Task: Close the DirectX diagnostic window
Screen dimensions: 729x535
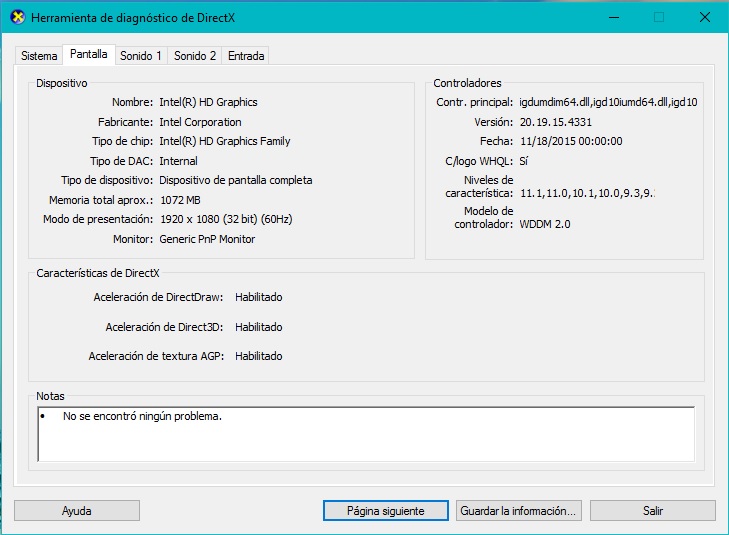Action: point(704,18)
